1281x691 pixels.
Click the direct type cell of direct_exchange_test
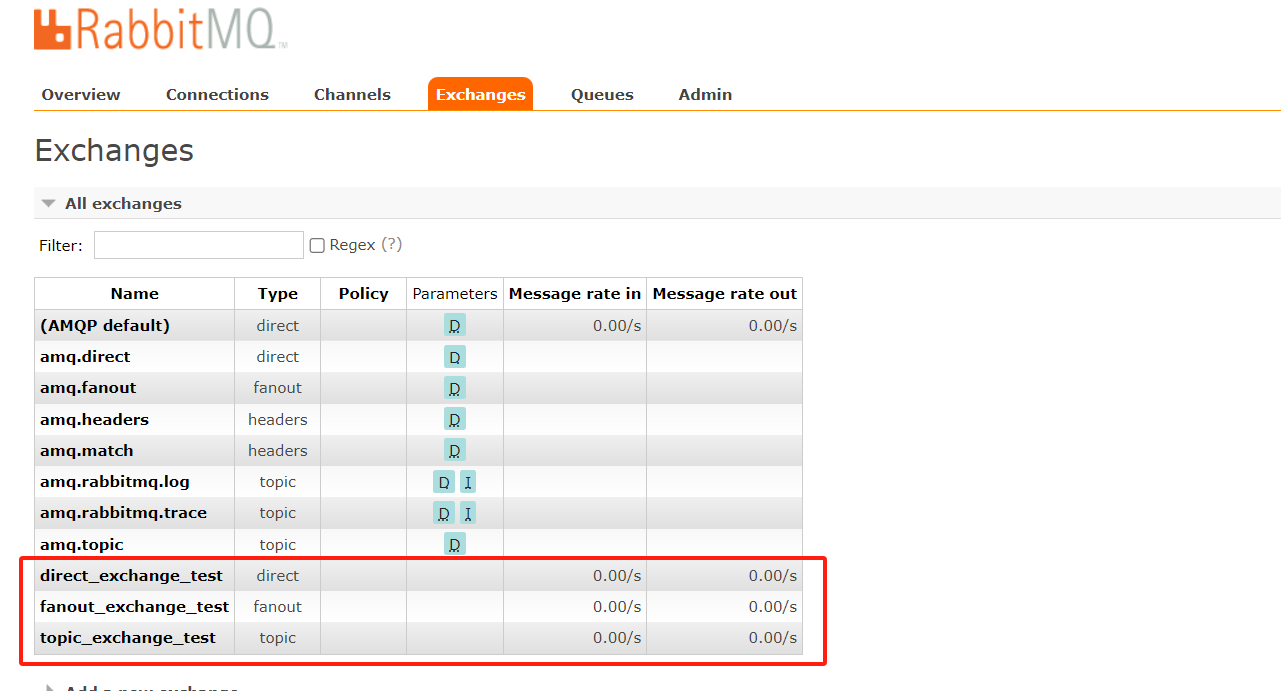click(x=277, y=575)
